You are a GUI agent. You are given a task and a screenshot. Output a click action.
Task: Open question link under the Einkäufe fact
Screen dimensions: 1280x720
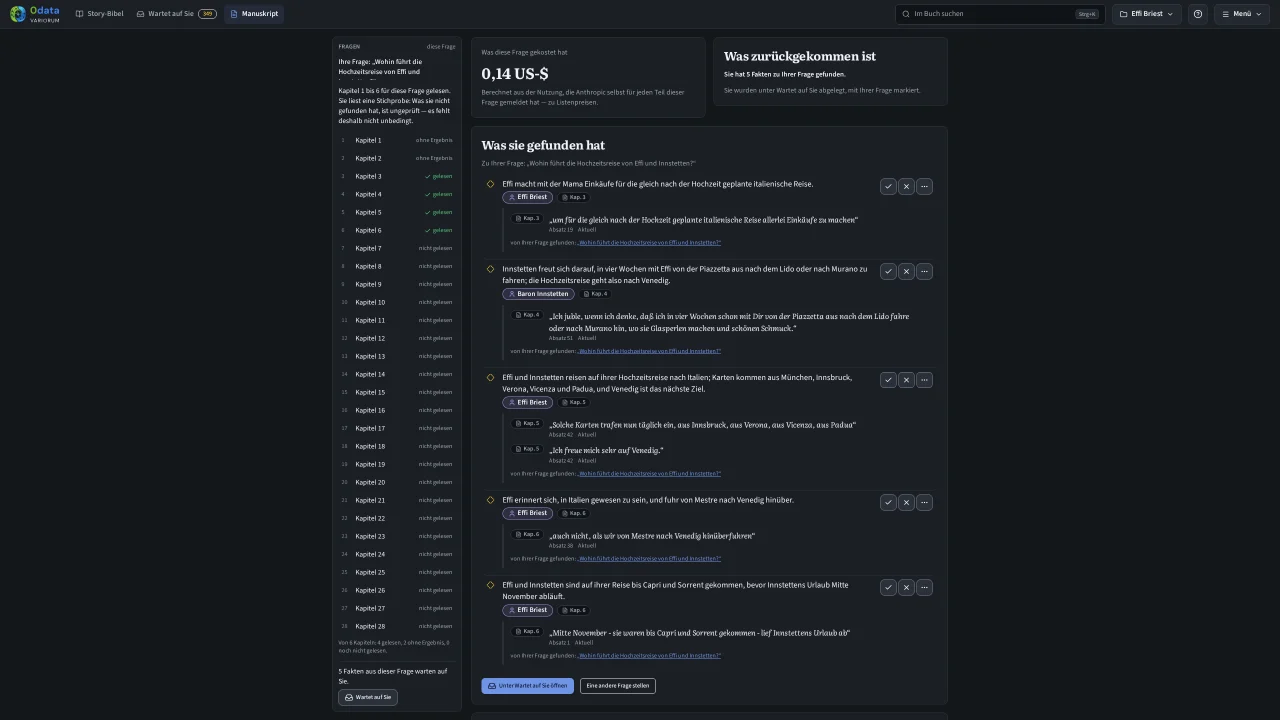click(650, 243)
